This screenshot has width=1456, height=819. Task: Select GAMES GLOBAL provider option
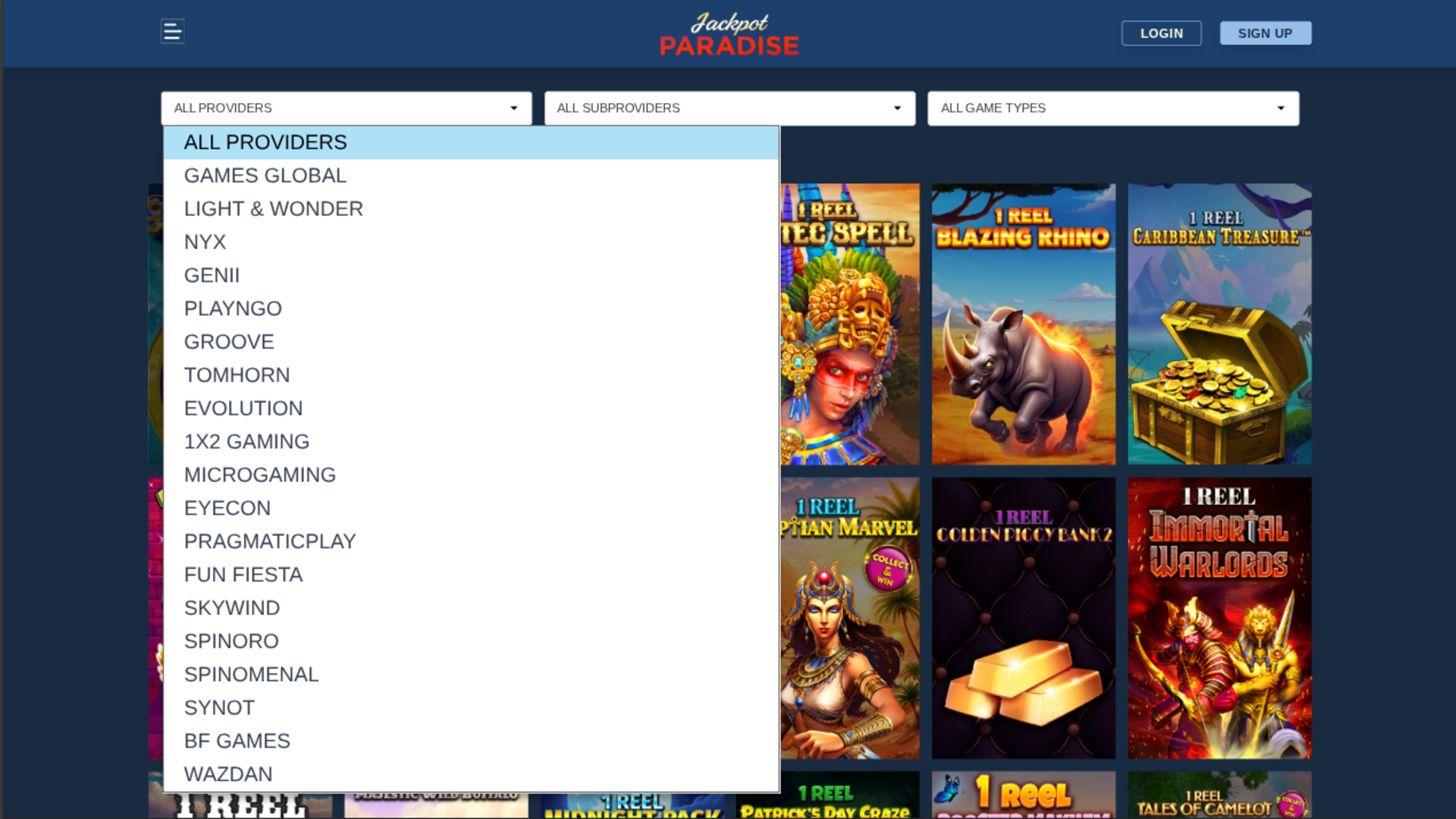(x=265, y=175)
